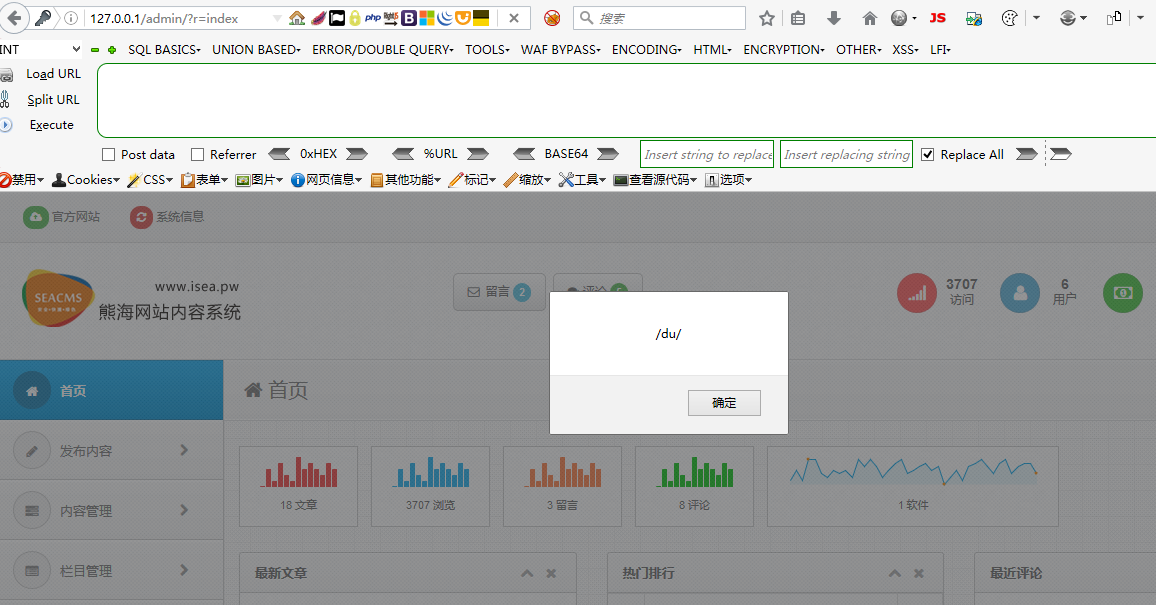Viewport: 1156px width, 605px height.
Task: Open the ERROR/DOUBLE QUERY dropdown
Action: (x=383, y=49)
